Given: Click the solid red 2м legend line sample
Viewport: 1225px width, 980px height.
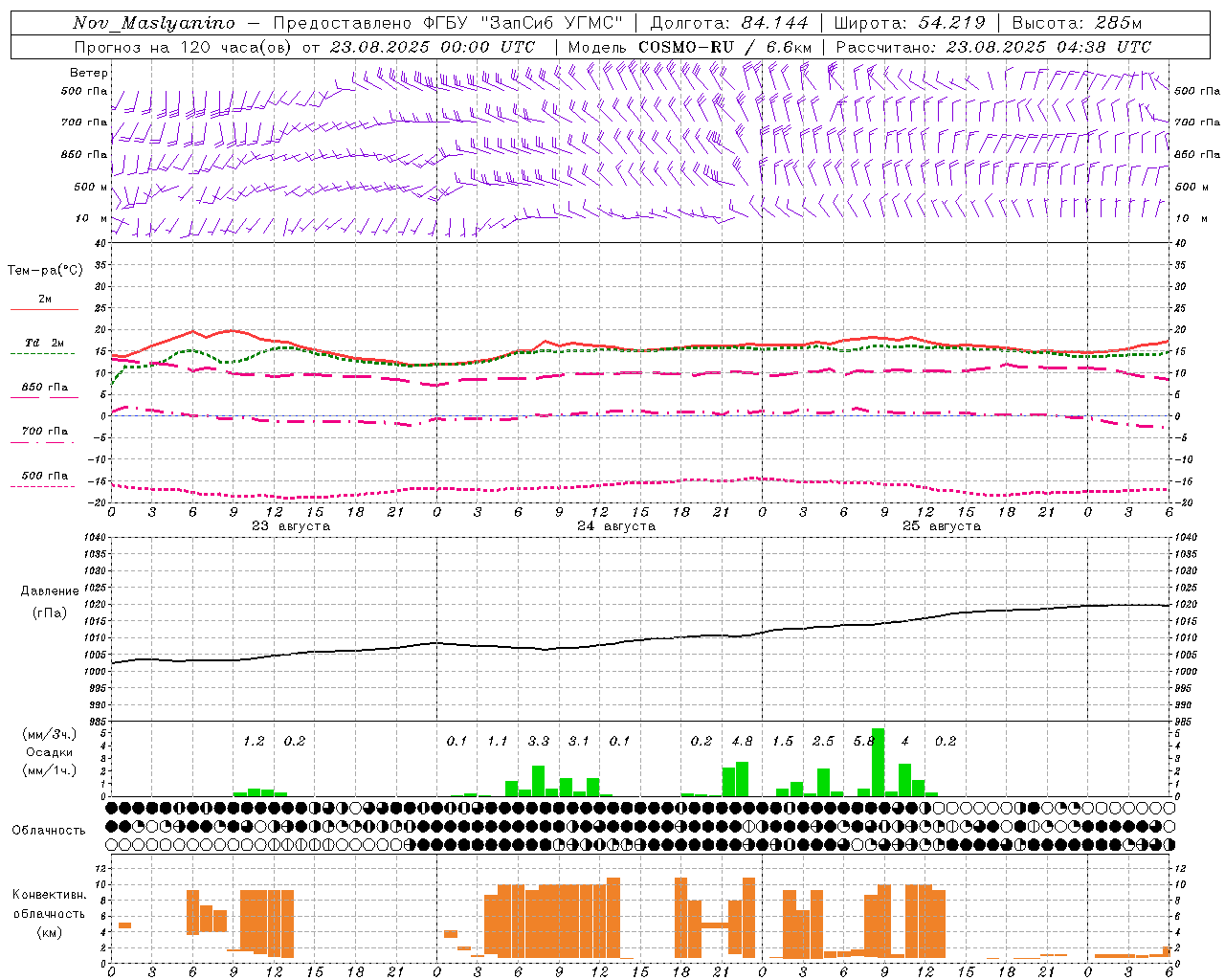Looking at the screenshot, I should 44,309.
